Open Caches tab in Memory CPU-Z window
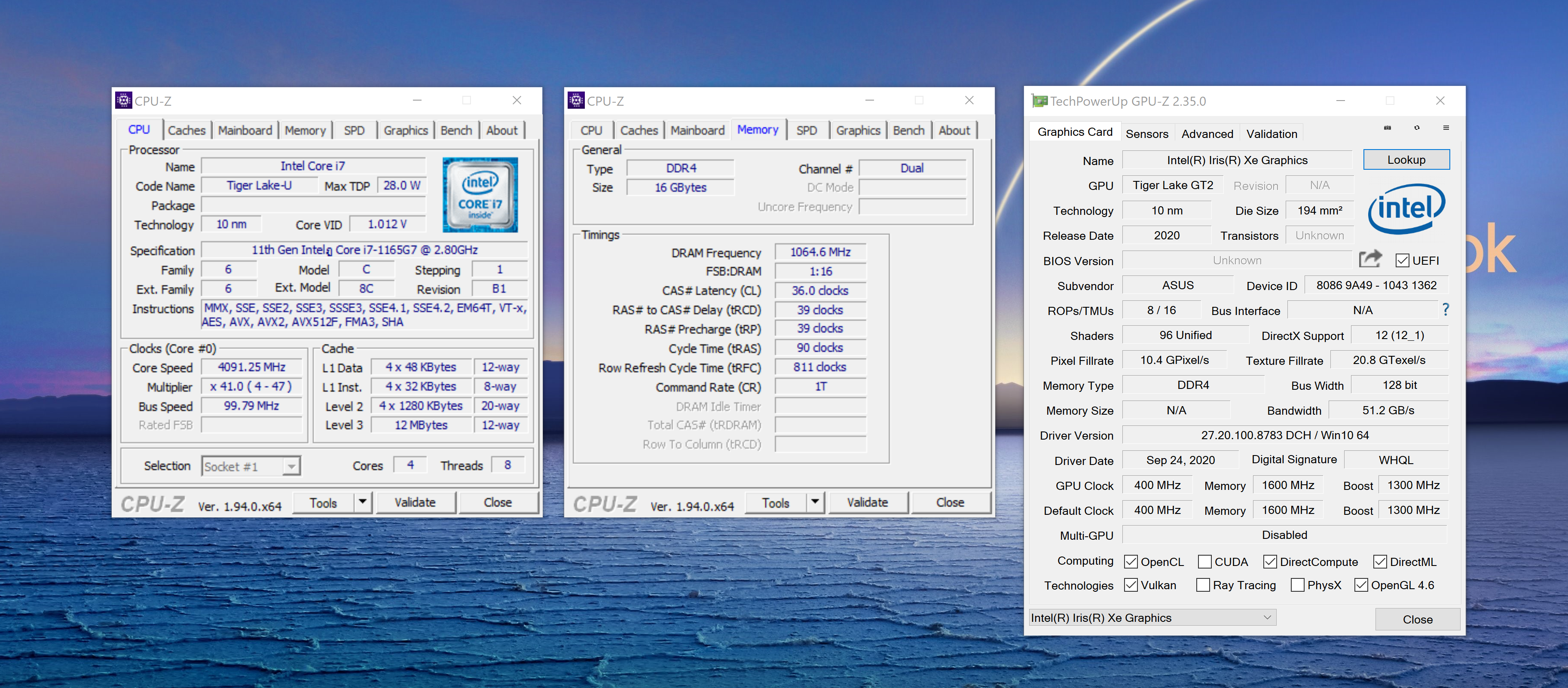The height and width of the screenshot is (688, 1568). tap(639, 130)
